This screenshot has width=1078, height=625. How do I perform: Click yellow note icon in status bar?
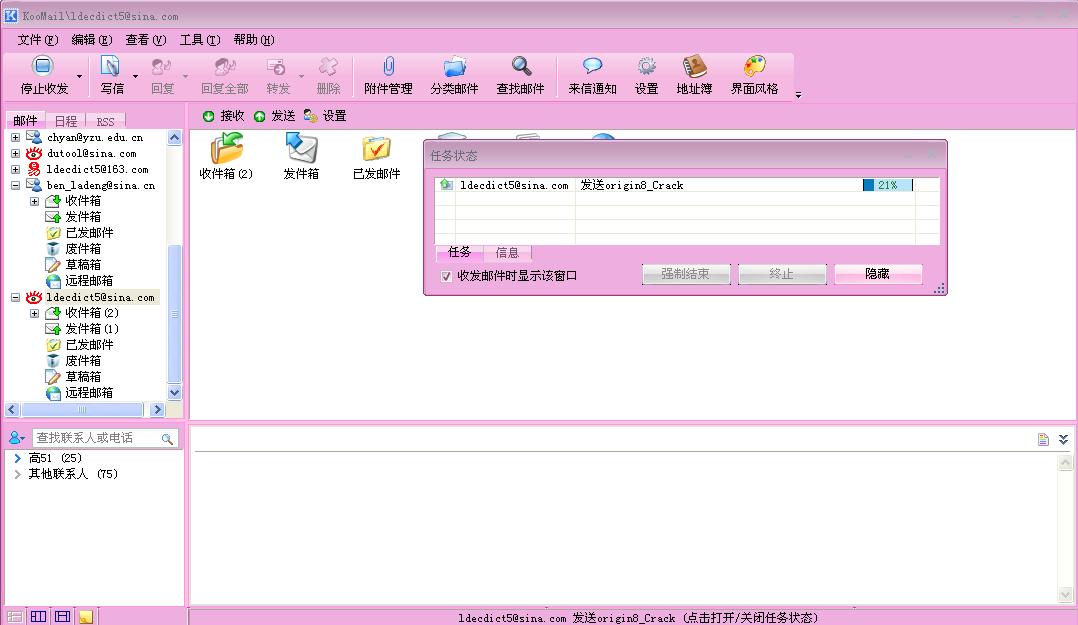click(85, 617)
